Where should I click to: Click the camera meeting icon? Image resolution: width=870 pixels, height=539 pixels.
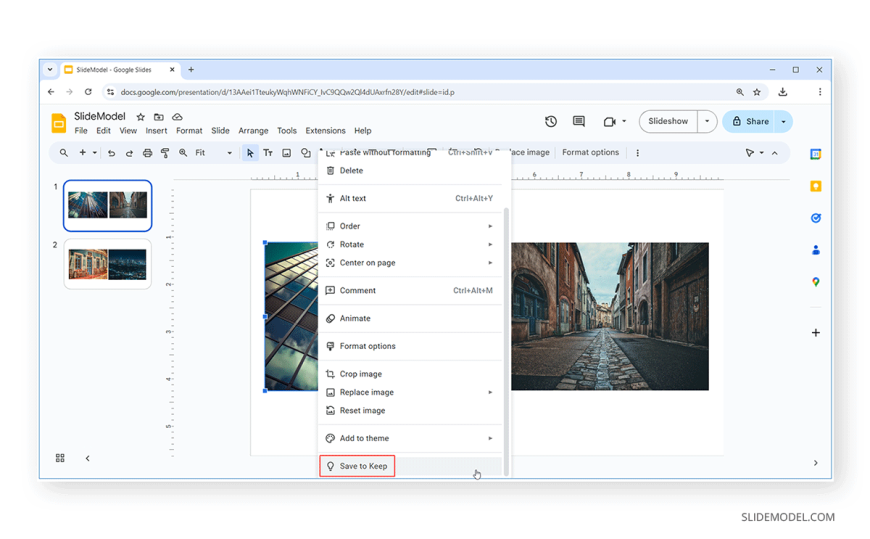609,122
